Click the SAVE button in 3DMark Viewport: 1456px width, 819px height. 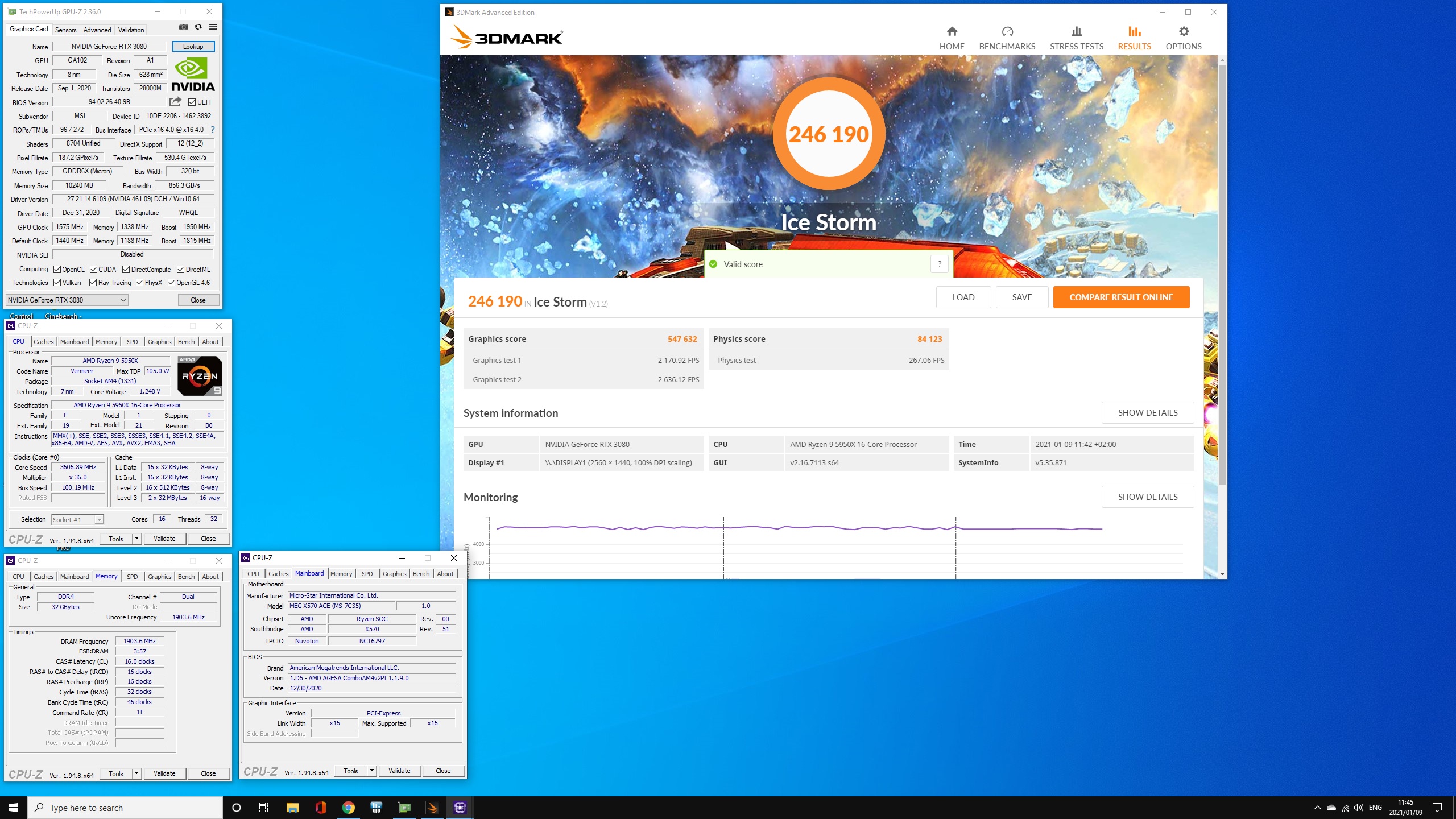pyautogui.click(x=1021, y=297)
